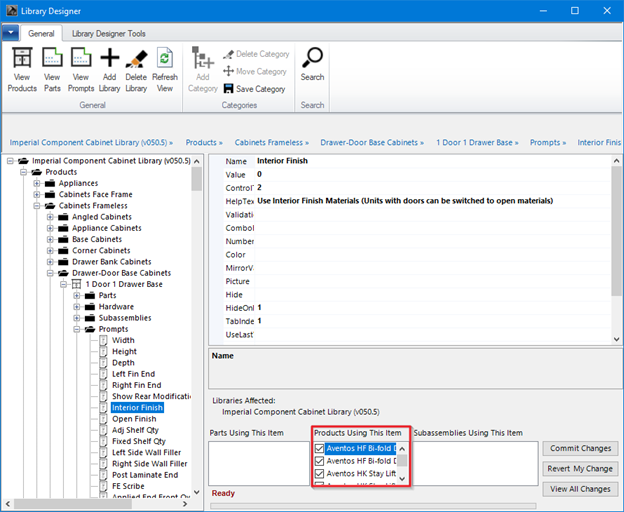
Task: Click the Commit Changes button
Action: (581, 448)
